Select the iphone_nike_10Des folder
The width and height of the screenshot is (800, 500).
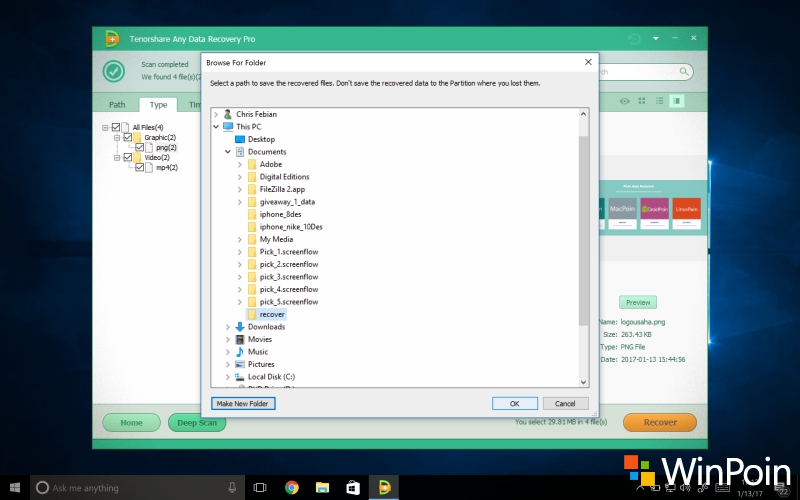(x=291, y=227)
